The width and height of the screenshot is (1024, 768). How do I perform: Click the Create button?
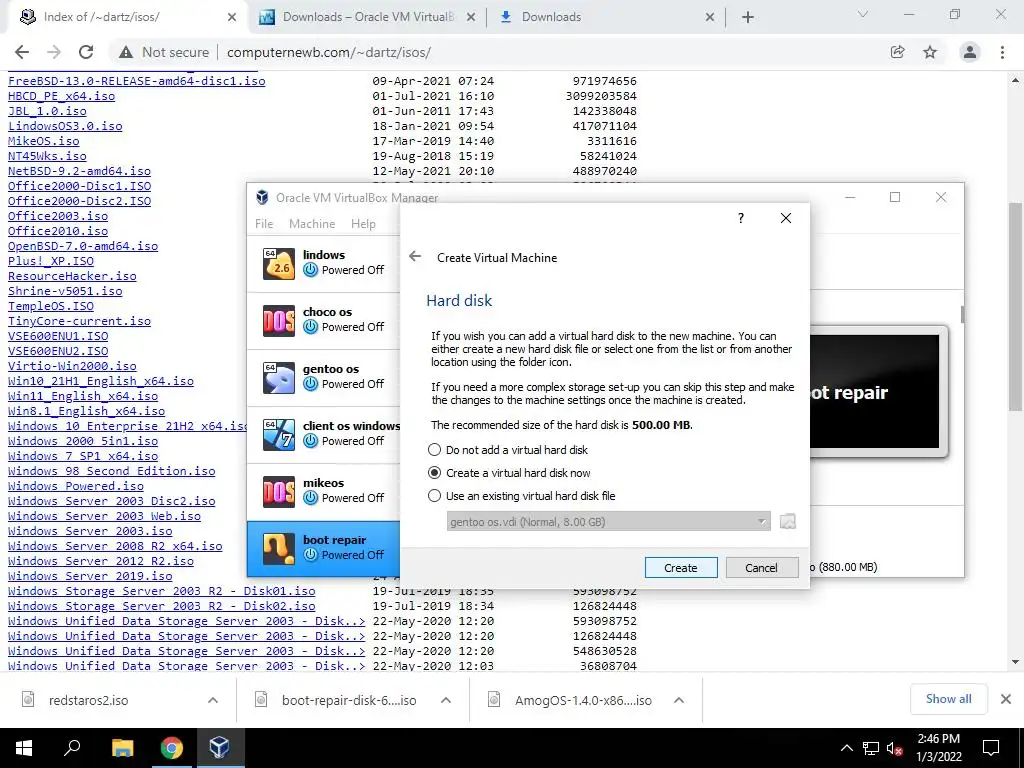[x=680, y=568]
